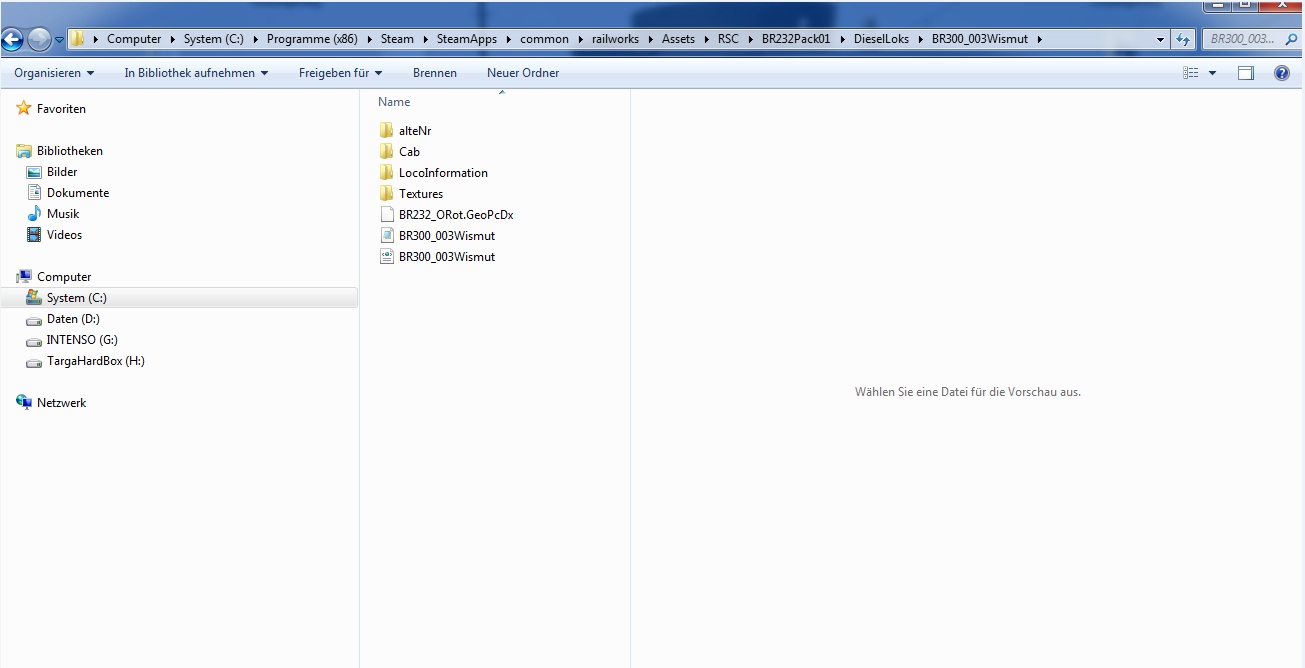The image size is (1305, 668).
Task: Open the Videos library
Action: (x=64, y=235)
